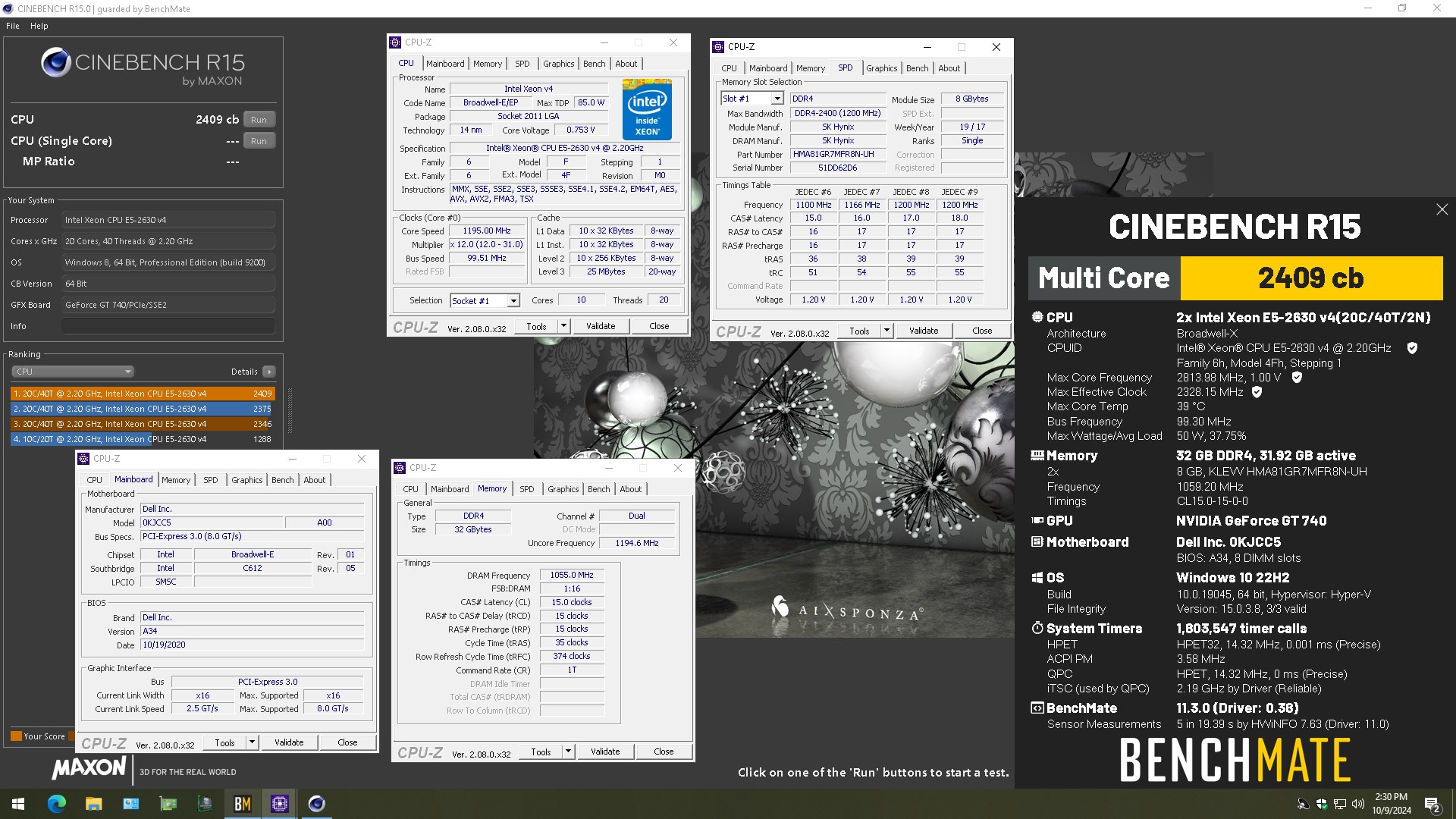Click the BenchMate Motherboard section icon
This screenshot has height=819, width=1456.
coord(1037,541)
